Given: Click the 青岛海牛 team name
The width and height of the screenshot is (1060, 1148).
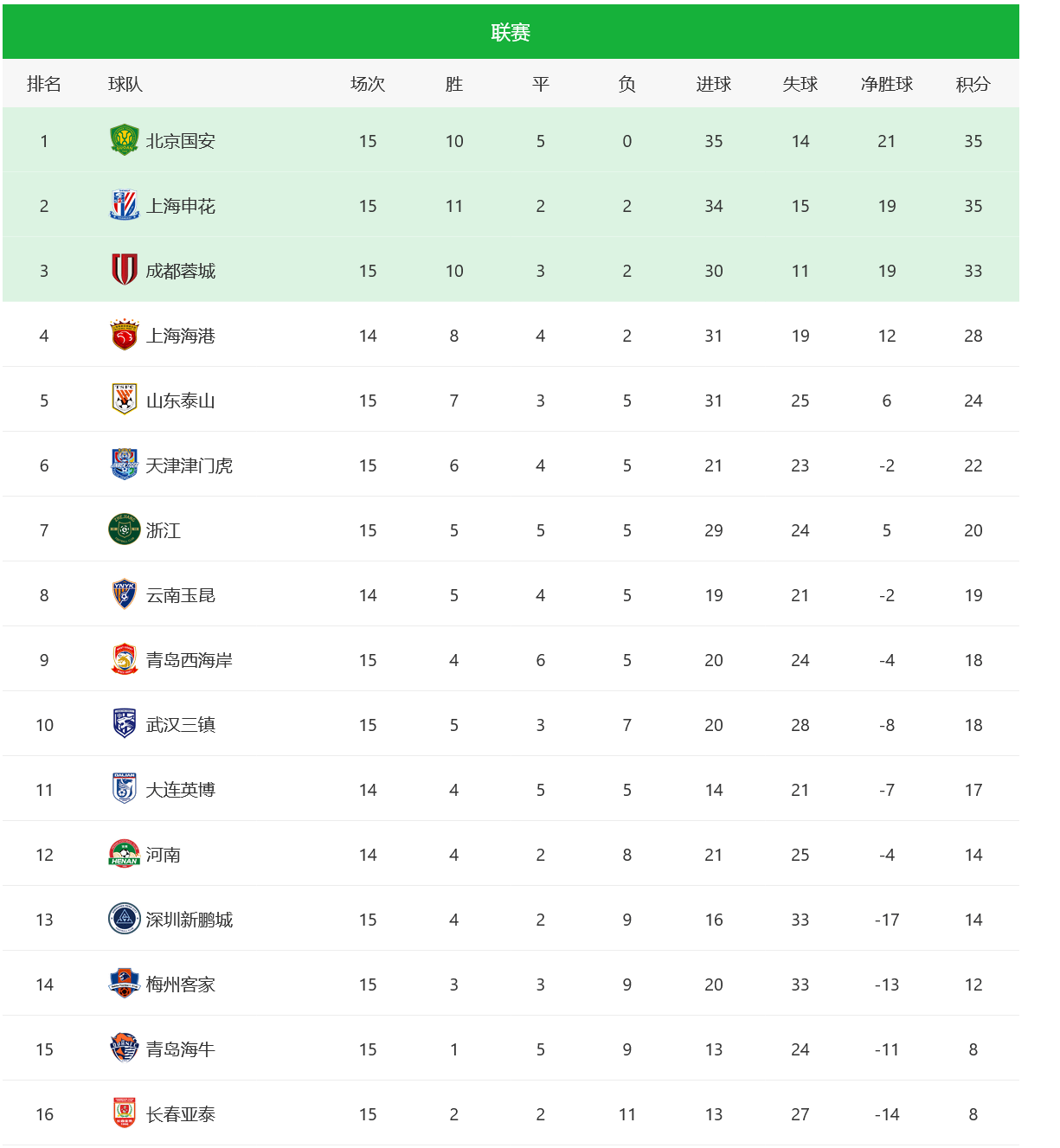Looking at the screenshot, I should pyautogui.click(x=181, y=1049).
